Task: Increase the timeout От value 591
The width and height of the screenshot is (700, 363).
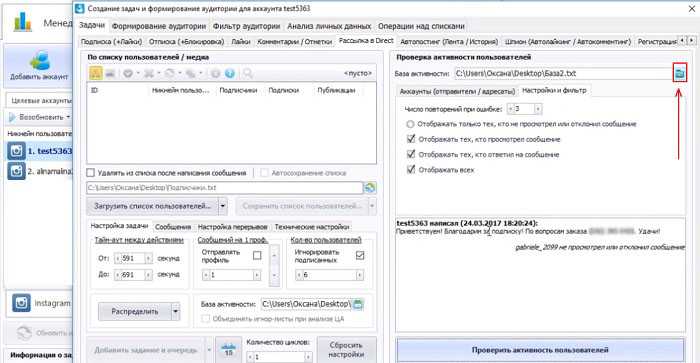Action: [x=149, y=258]
